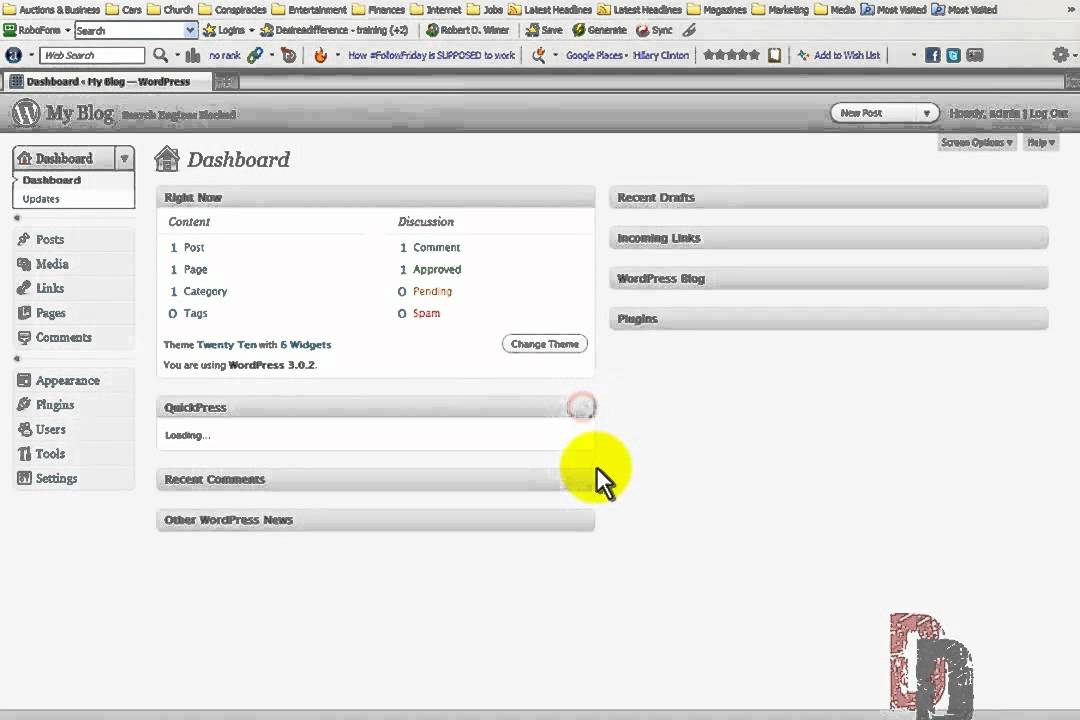This screenshot has height=720, width=1080.
Task: Expand the Screen Options panel
Action: tap(977, 143)
